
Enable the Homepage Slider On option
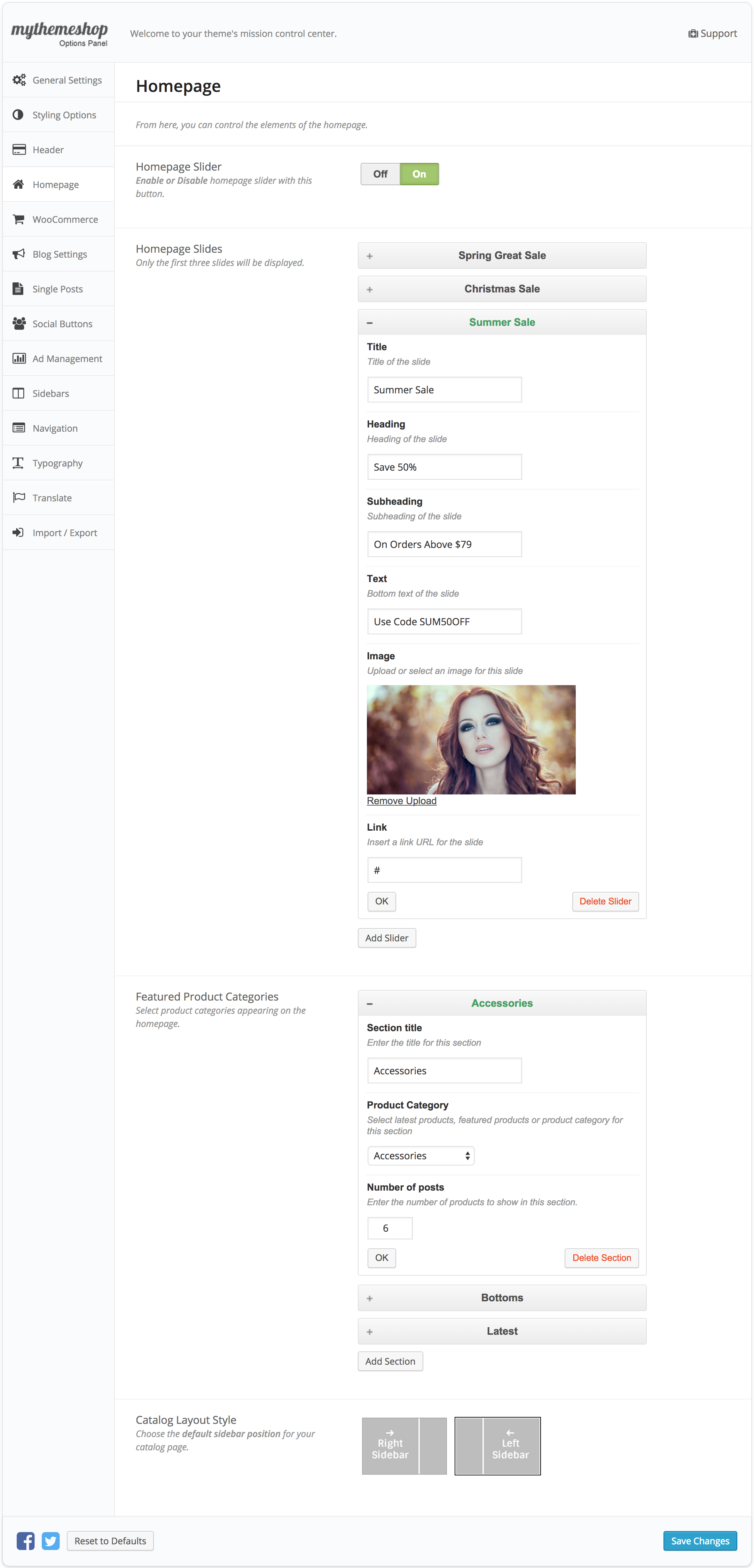pos(419,173)
